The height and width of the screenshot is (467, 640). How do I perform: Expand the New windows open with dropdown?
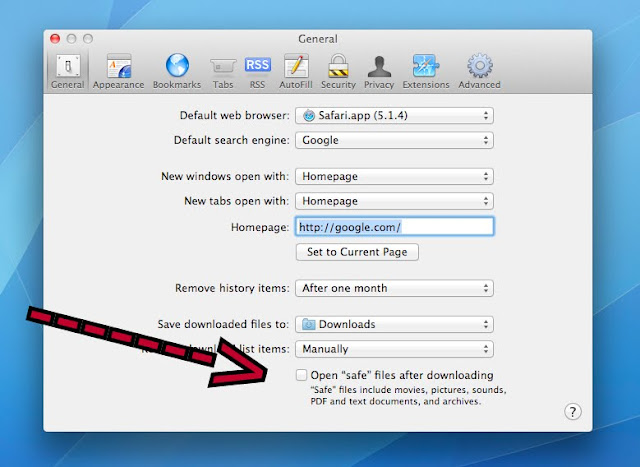click(x=394, y=176)
